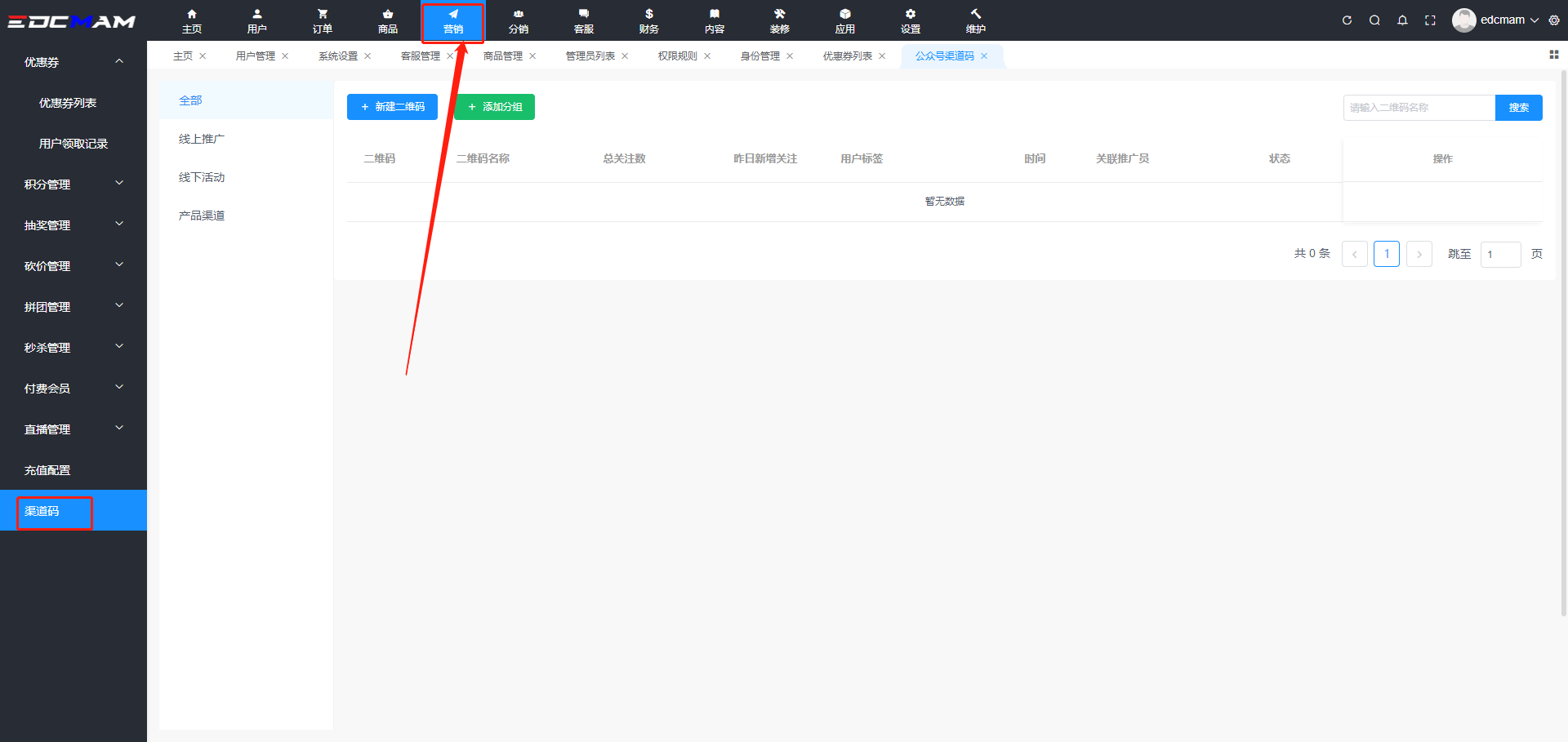
Task: Toggle fullscreen mode icon
Action: tap(1430, 20)
